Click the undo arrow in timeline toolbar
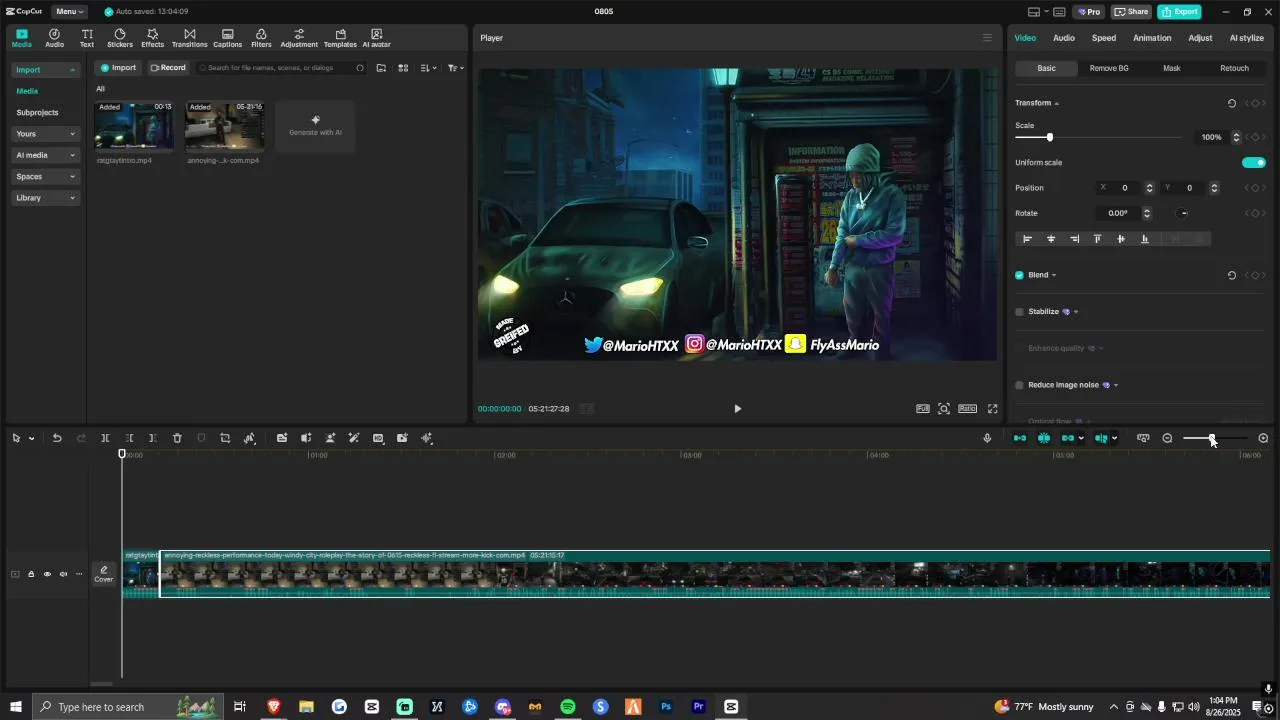This screenshot has width=1280, height=720. [x=57, y=438]
